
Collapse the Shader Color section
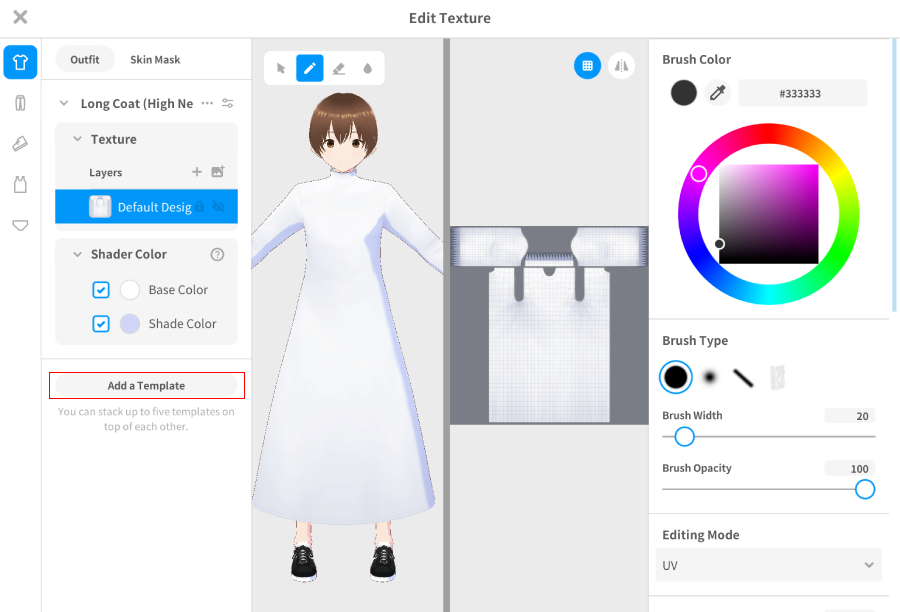[77, 254]
